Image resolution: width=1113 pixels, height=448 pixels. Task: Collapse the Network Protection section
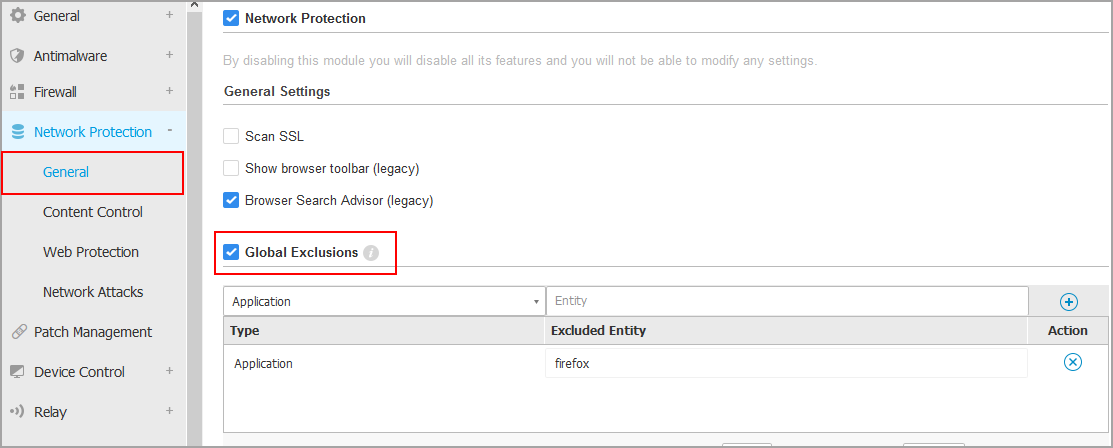(170, 131)
